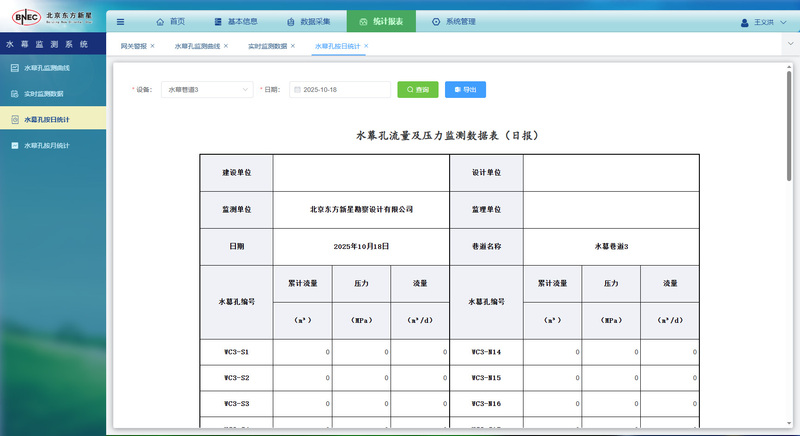Expand the 设备 dropdown showing 水幕巷道3
Viewport: 800px width, 436px height.
207,90
